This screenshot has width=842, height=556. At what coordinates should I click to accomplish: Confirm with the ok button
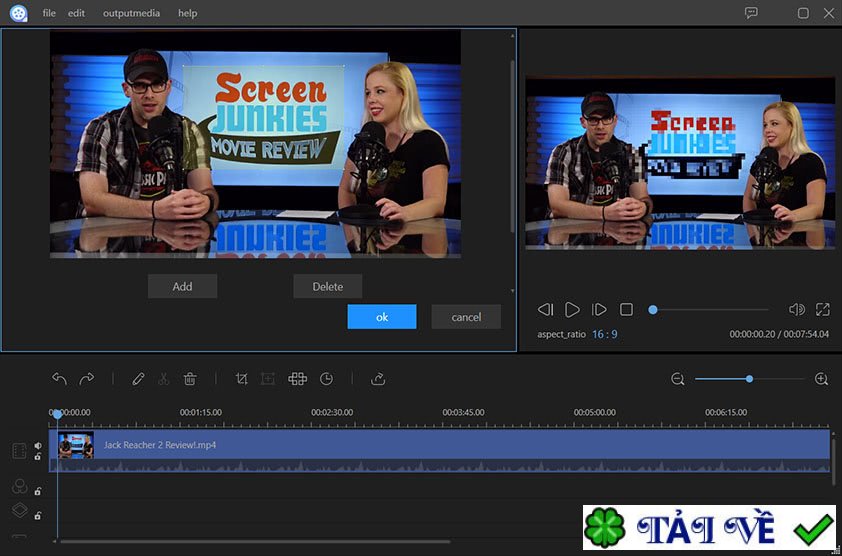[382, 317]
